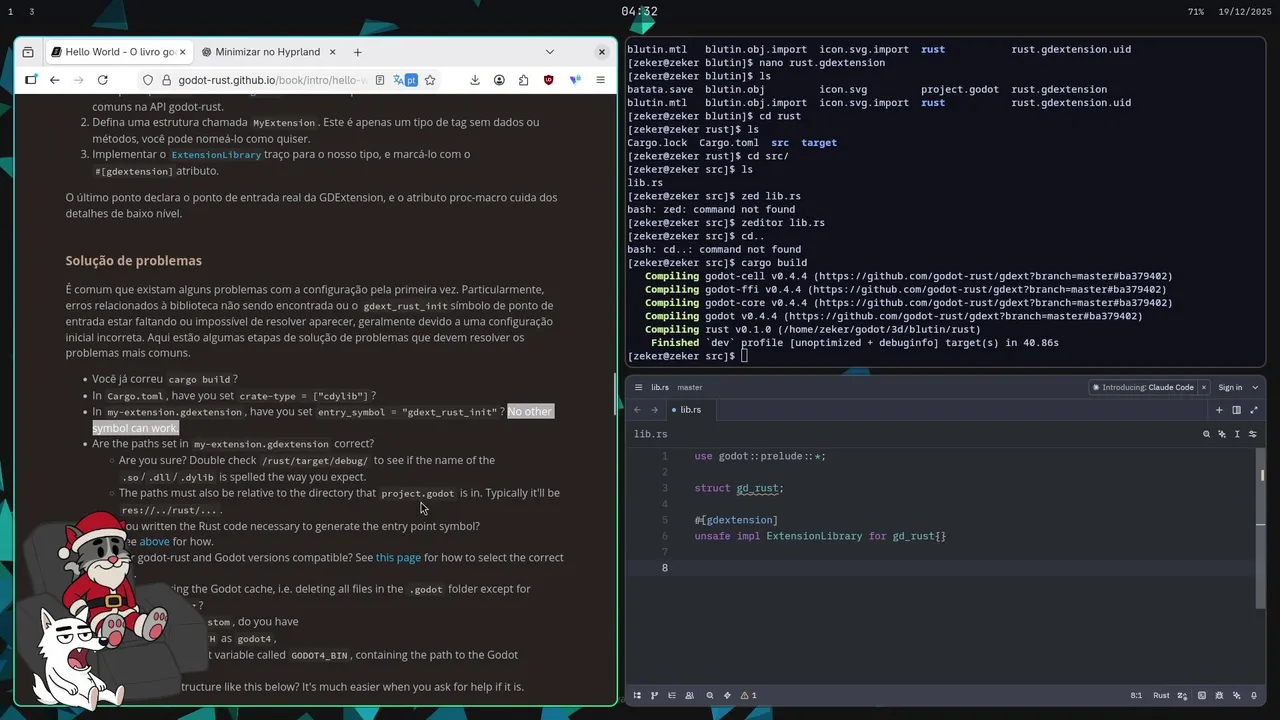Click the date 19/12/2025 in top bar
This screenshot has height=720, width=1280.
pos(1244,12)
